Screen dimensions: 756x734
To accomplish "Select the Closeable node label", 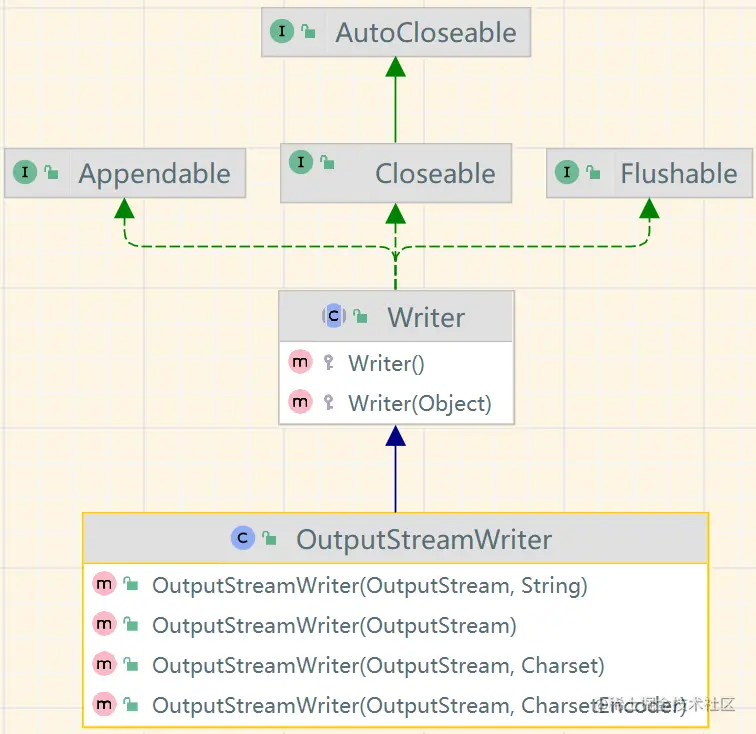I will coord(435,174).
